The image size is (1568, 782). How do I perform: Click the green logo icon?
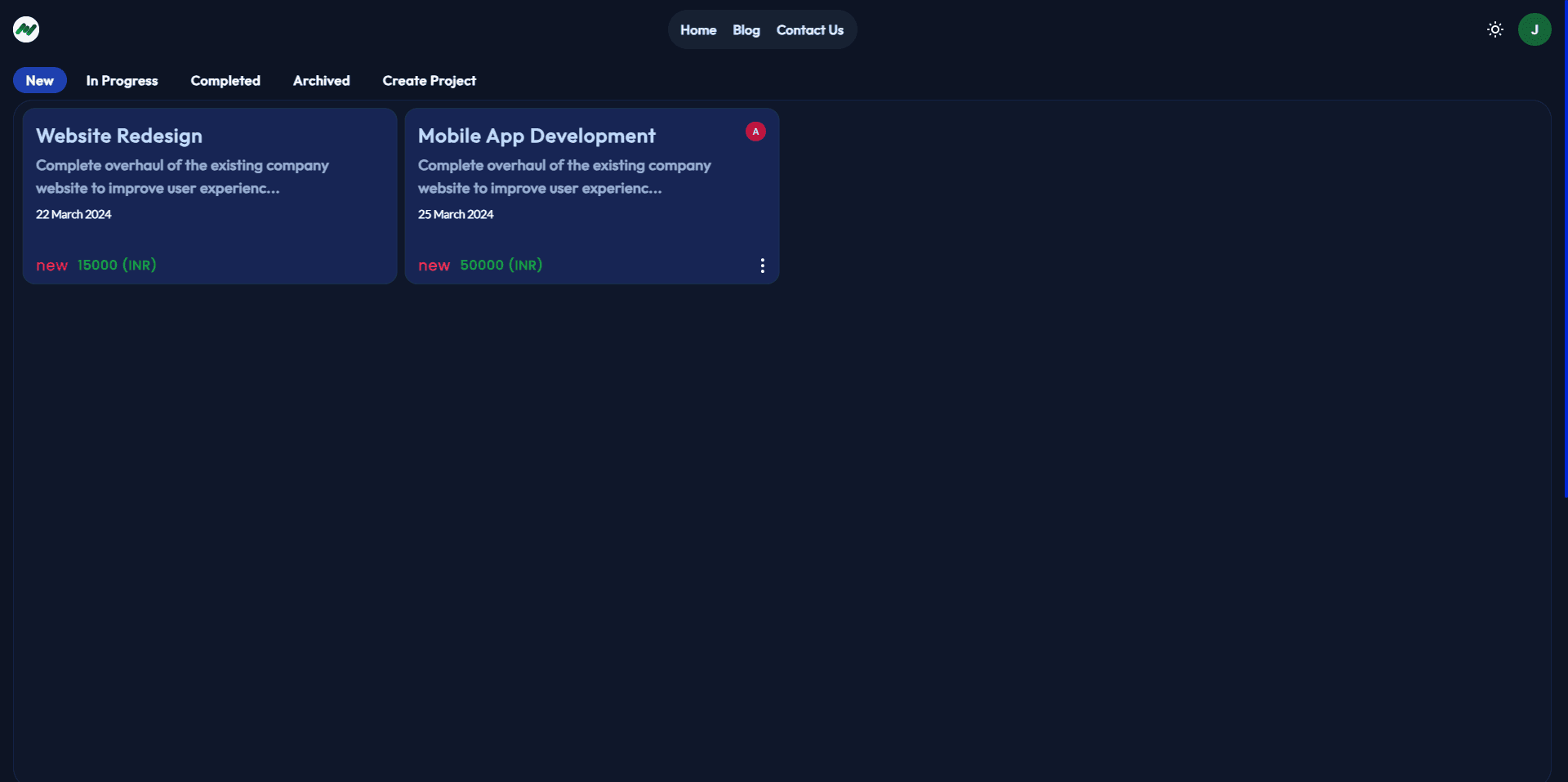point(26,29)
